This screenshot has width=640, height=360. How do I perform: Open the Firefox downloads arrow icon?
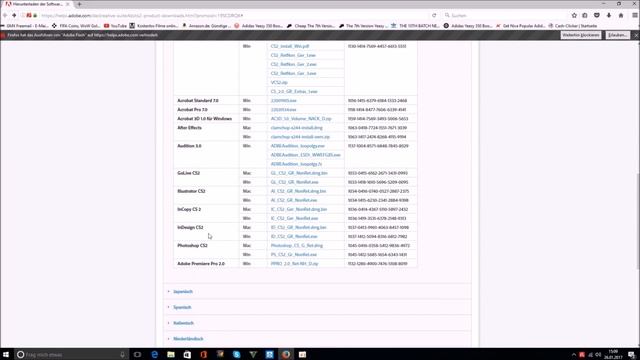point(609,16)
